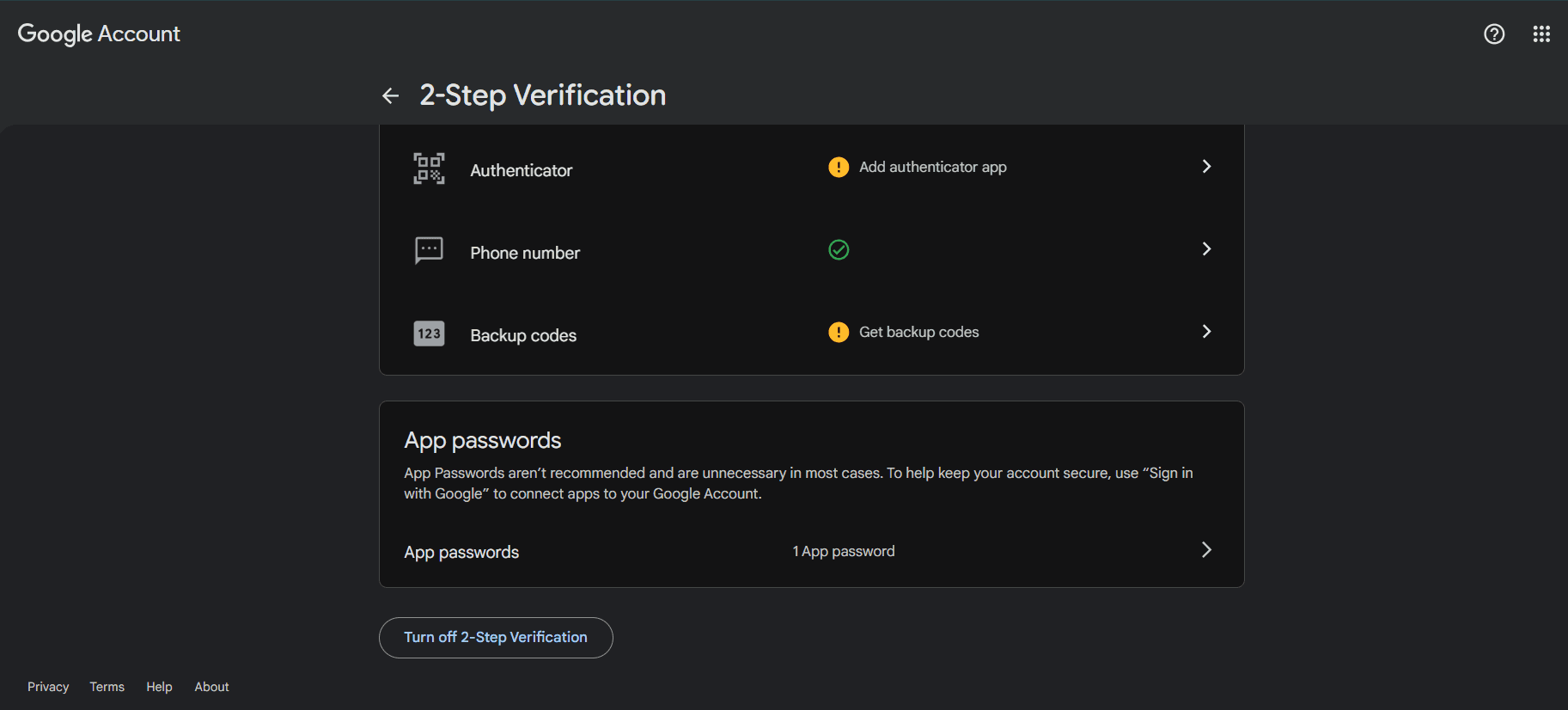Select the Phone number label

pos(525,253)
